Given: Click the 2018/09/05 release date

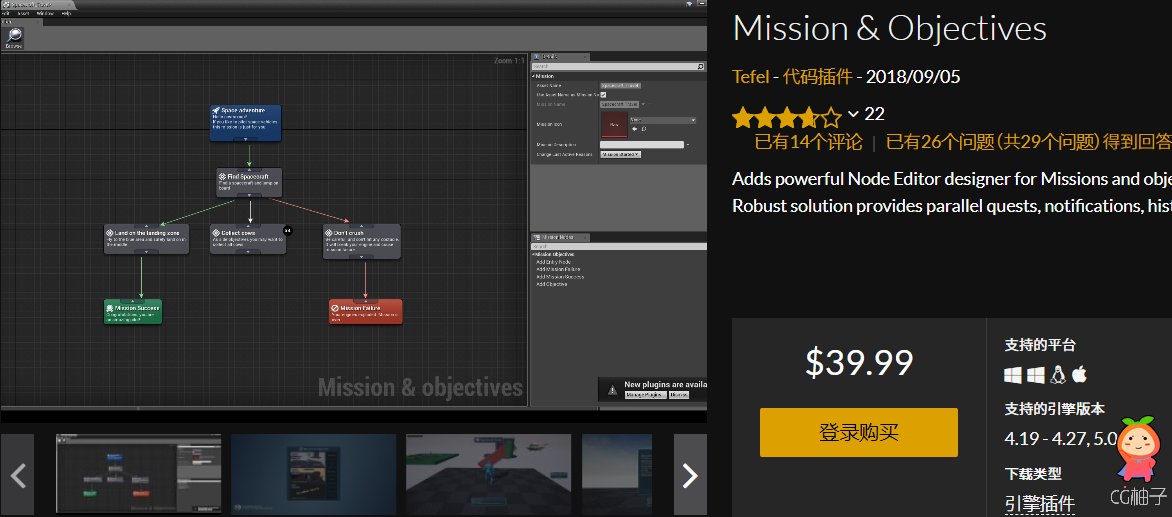Looking at the screenshot, I should pyautogui.click(x=913, y=76).
